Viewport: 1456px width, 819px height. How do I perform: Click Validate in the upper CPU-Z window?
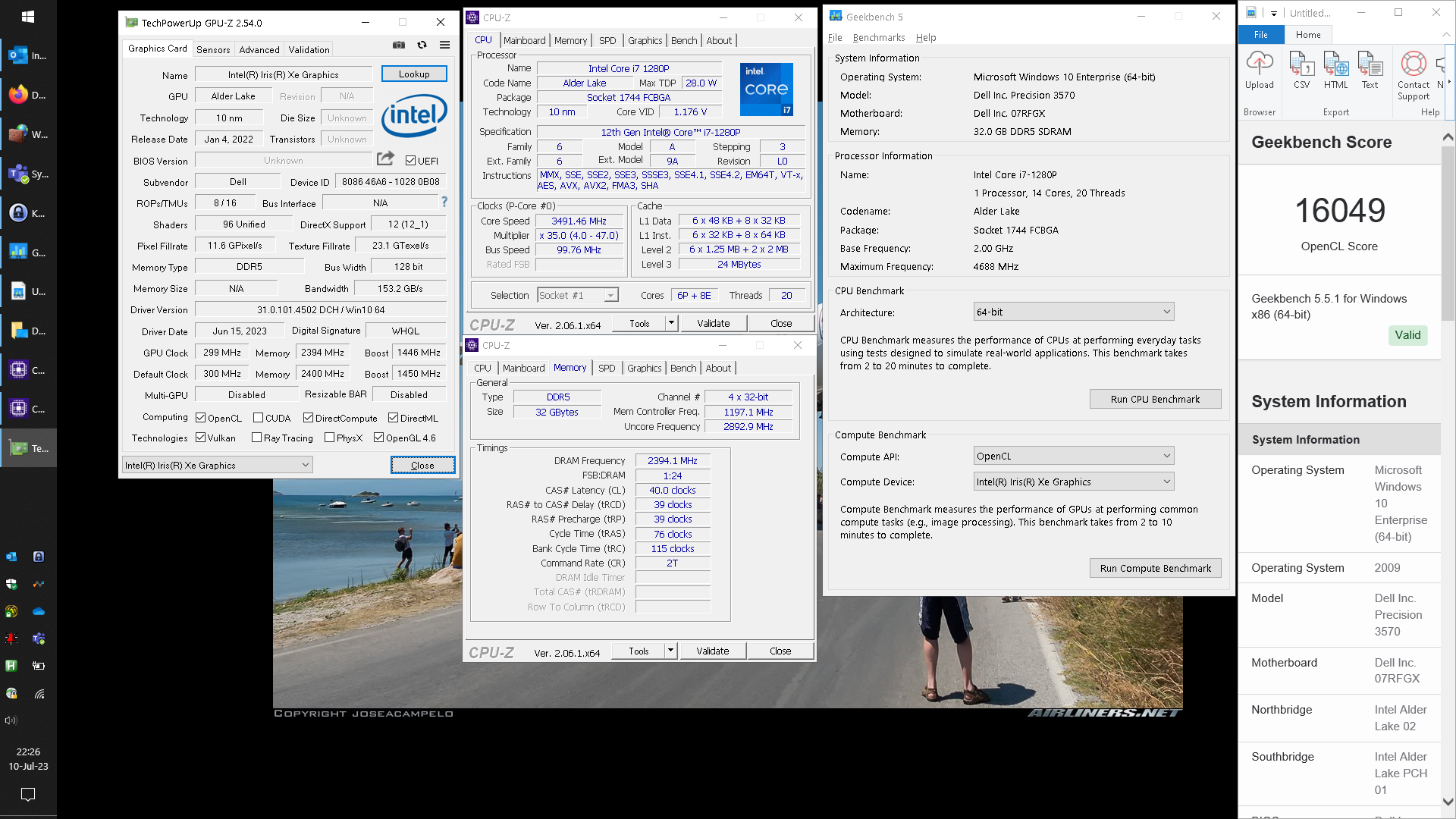point(713,323)
